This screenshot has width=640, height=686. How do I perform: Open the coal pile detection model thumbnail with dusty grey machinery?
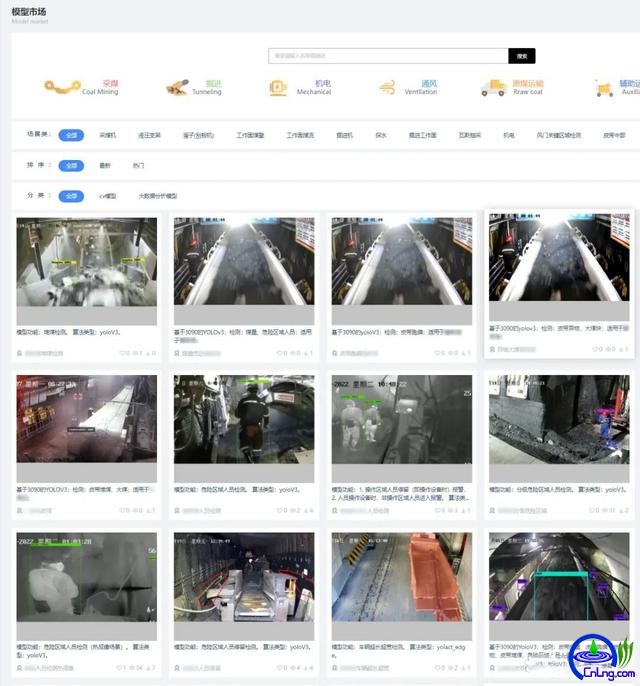(87, 262)
